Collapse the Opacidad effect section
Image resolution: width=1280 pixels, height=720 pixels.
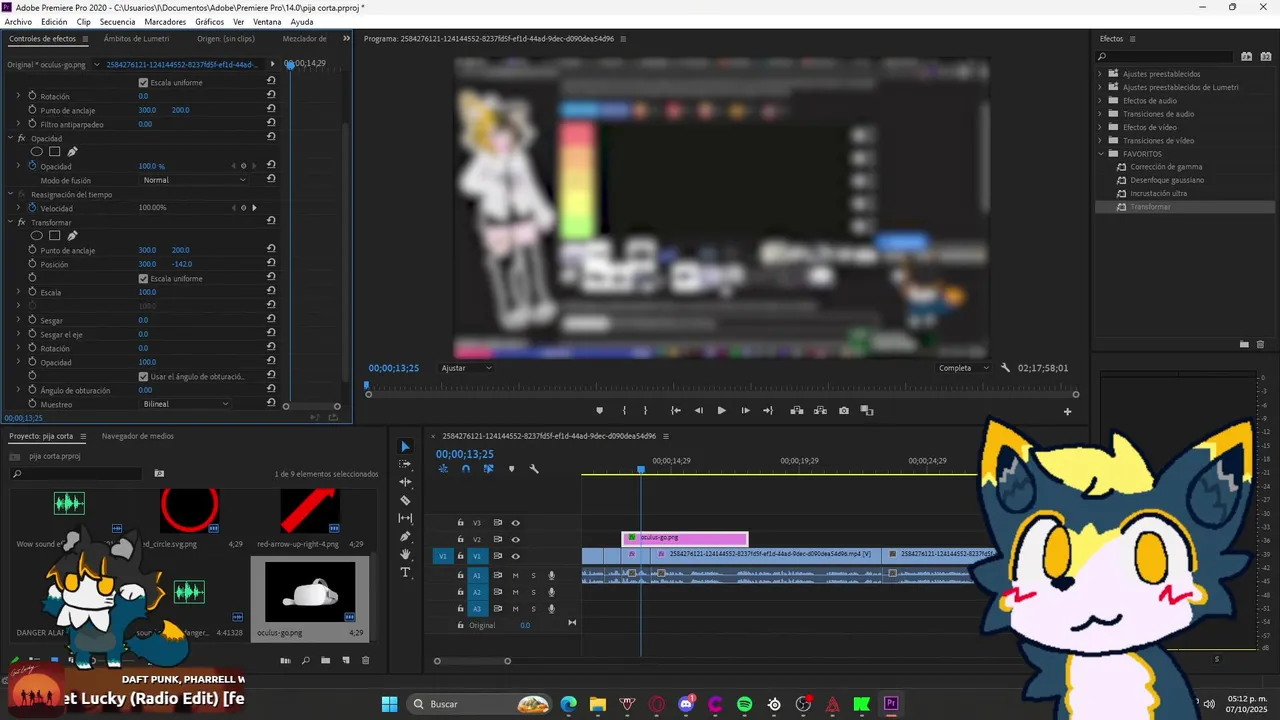click(10, 138)
